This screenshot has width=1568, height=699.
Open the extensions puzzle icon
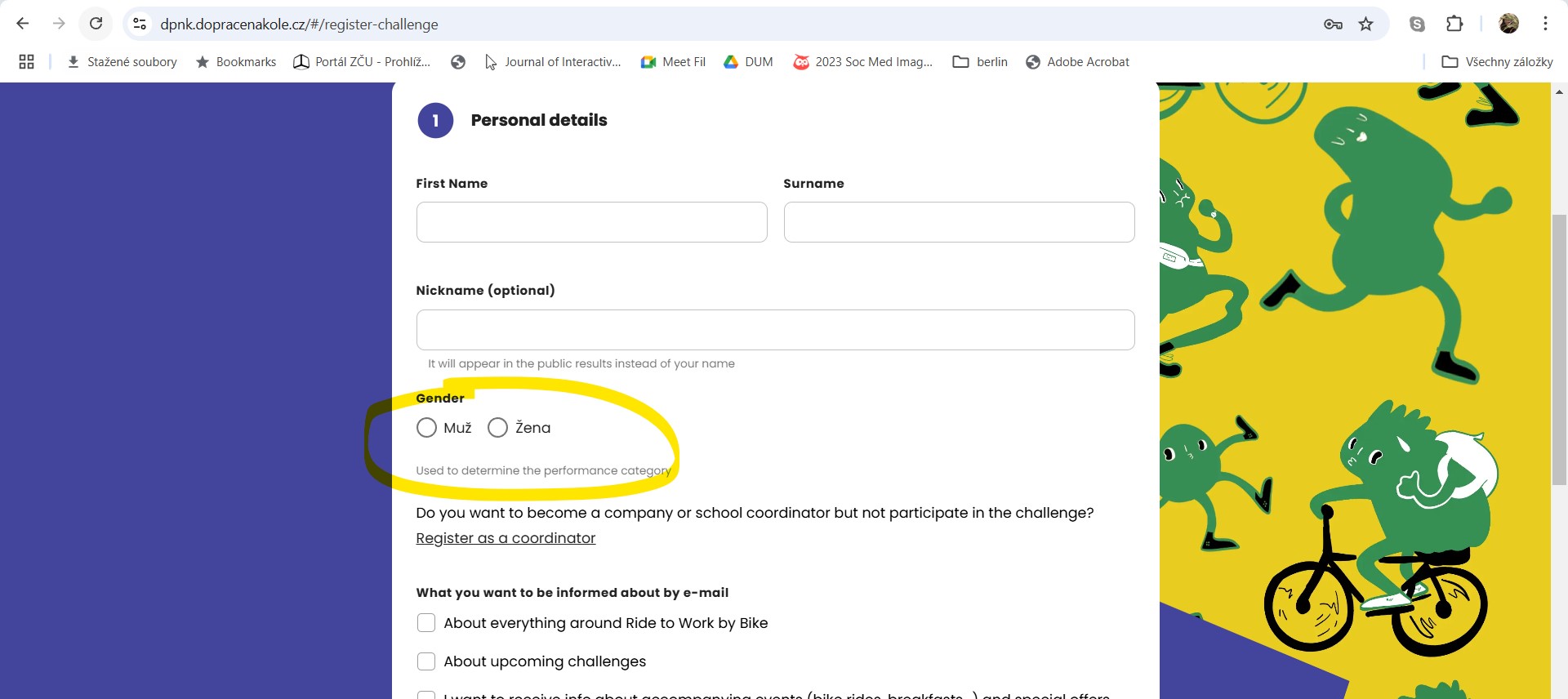click(1454, 24)
